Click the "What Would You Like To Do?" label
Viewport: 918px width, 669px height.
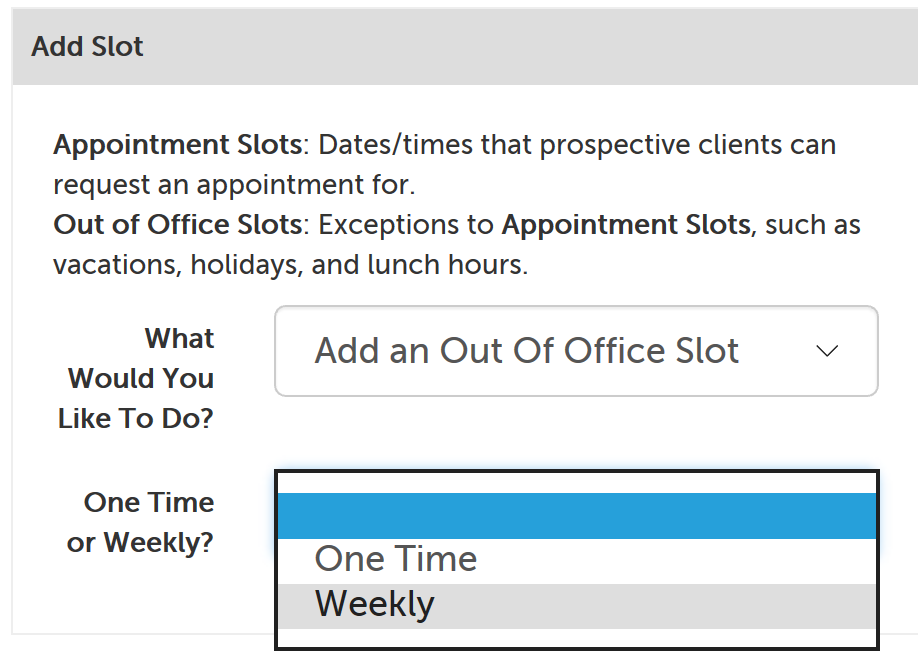click(x=137, y=378)
